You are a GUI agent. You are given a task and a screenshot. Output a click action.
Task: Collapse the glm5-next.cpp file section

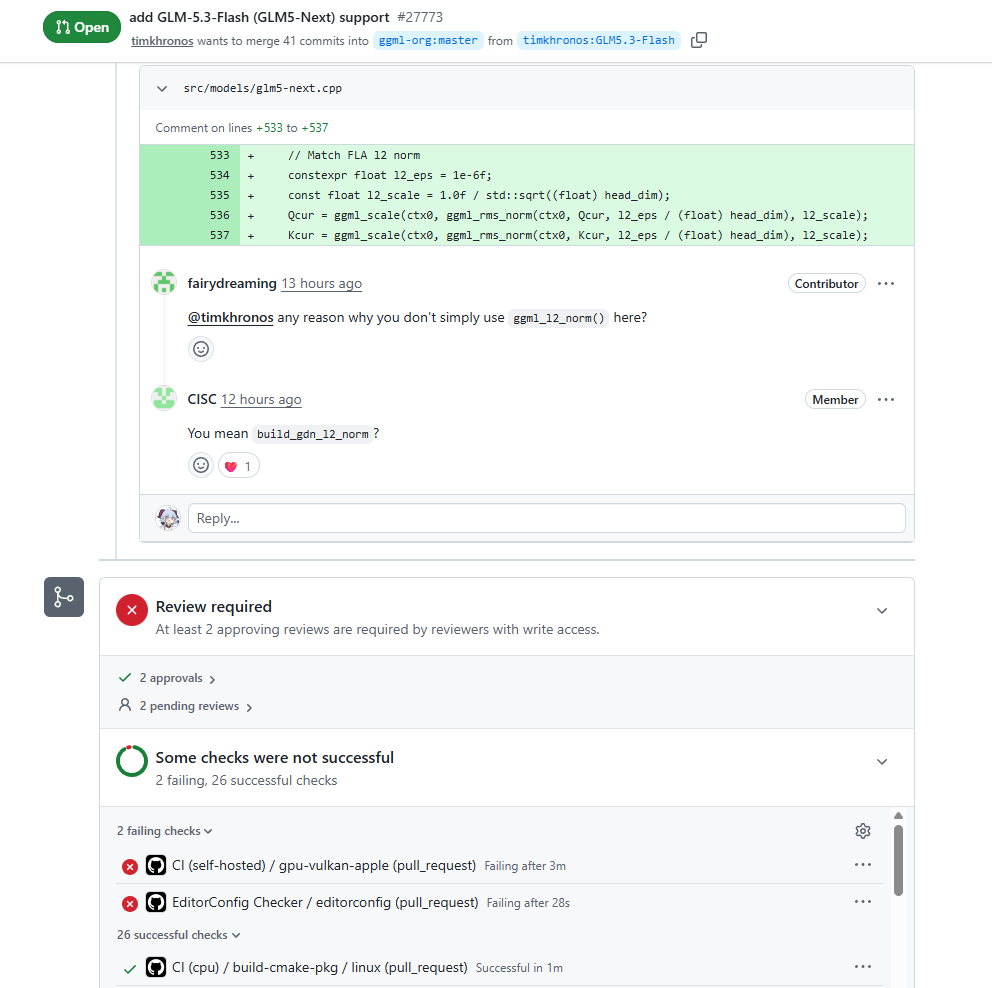coord(162,89)
